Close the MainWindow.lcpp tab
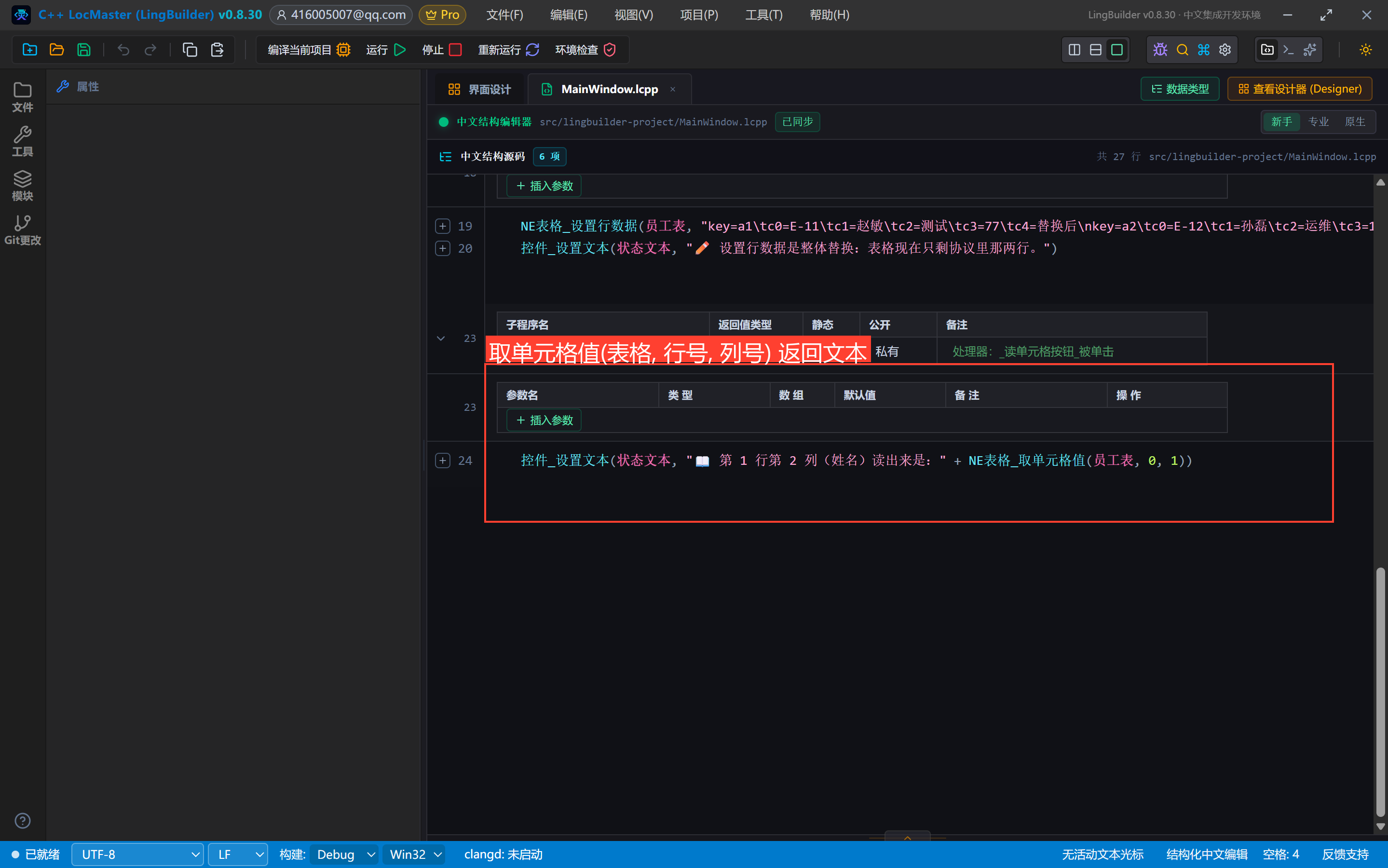 tap(672, 90)
